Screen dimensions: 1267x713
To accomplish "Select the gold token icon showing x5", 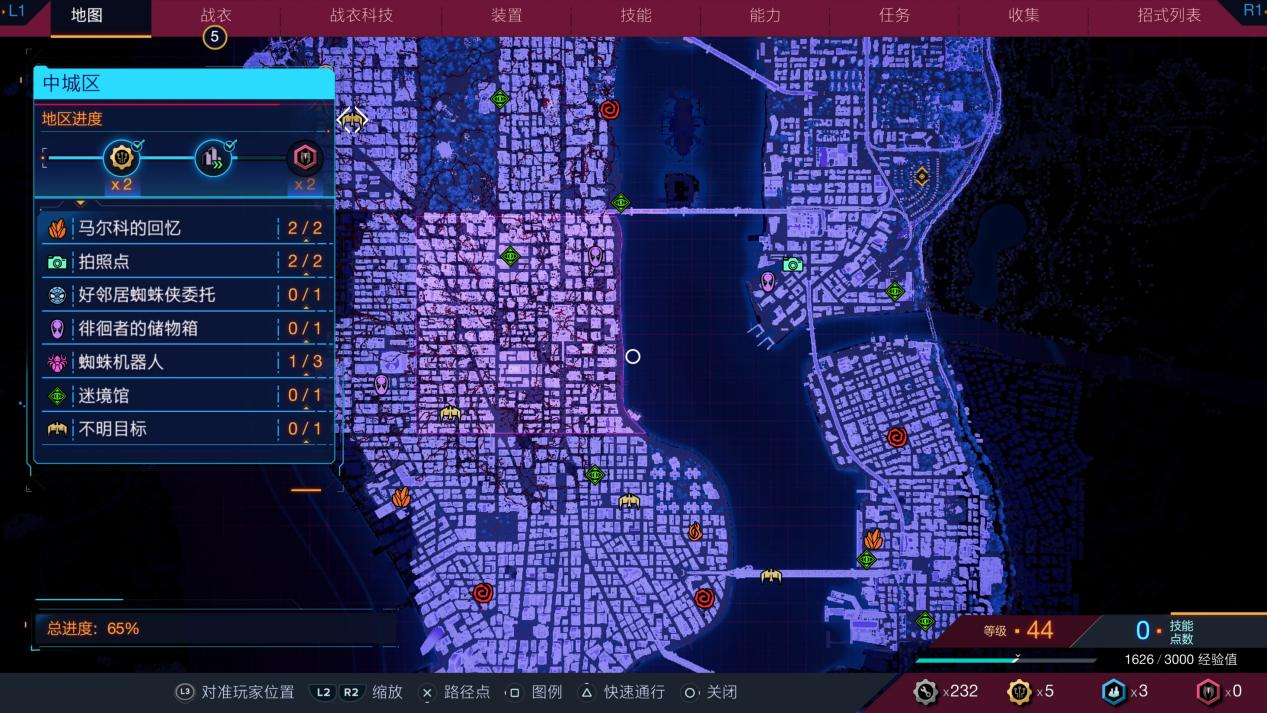I will click(x=1019, y=691).
